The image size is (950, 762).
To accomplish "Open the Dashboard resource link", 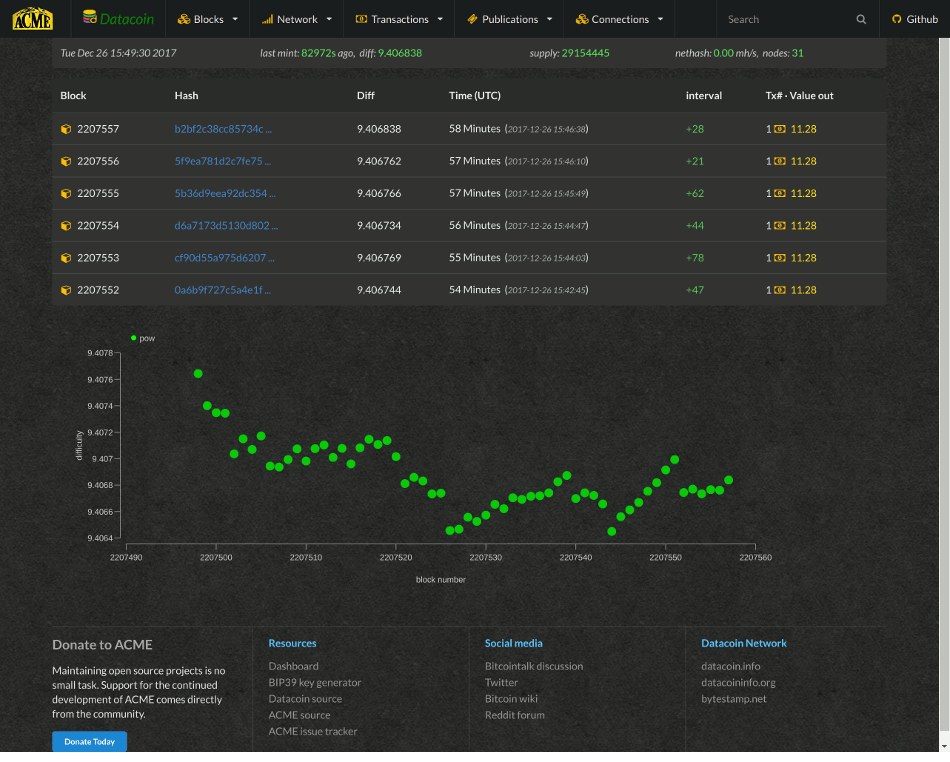I will tap(293, 666).
